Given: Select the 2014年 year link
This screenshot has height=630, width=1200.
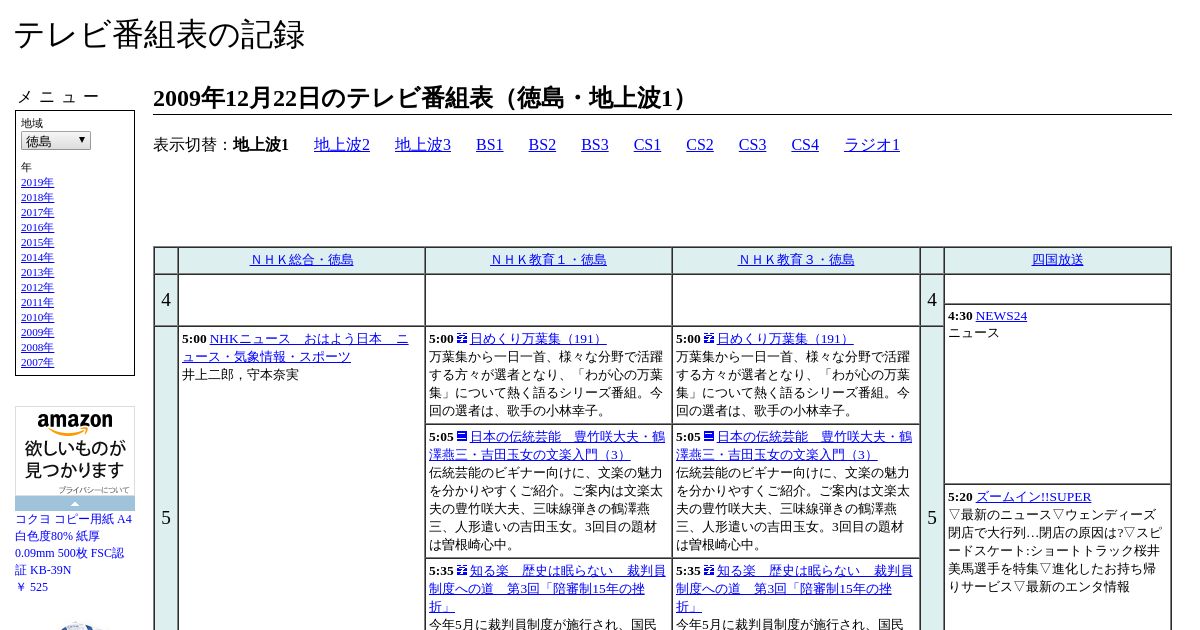Looking at the screenshot, I should tap(37, 257).
